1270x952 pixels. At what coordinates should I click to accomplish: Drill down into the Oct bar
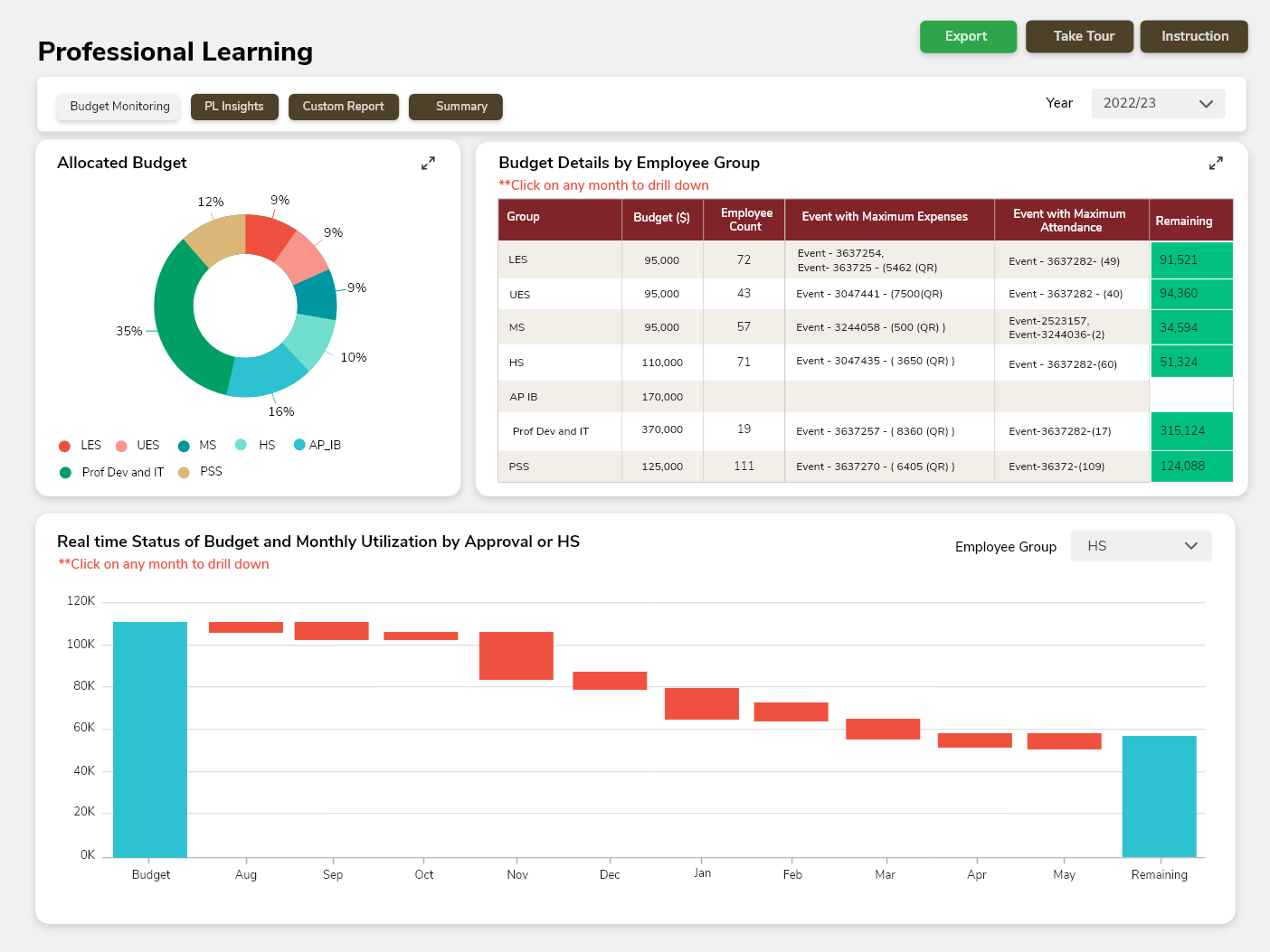[x=421, y=636]
